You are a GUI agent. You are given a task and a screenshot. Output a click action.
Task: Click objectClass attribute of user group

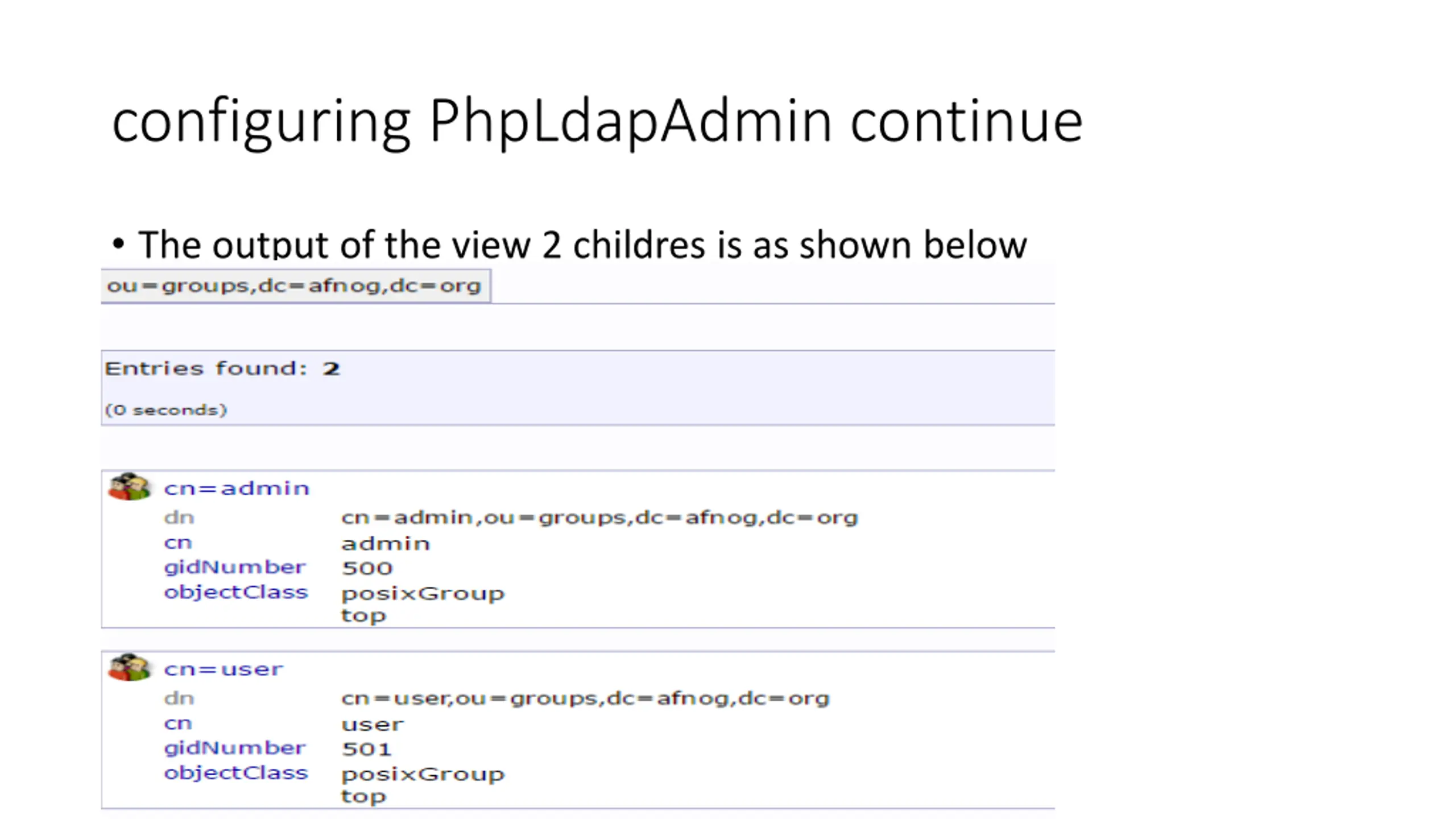[236, 773]
